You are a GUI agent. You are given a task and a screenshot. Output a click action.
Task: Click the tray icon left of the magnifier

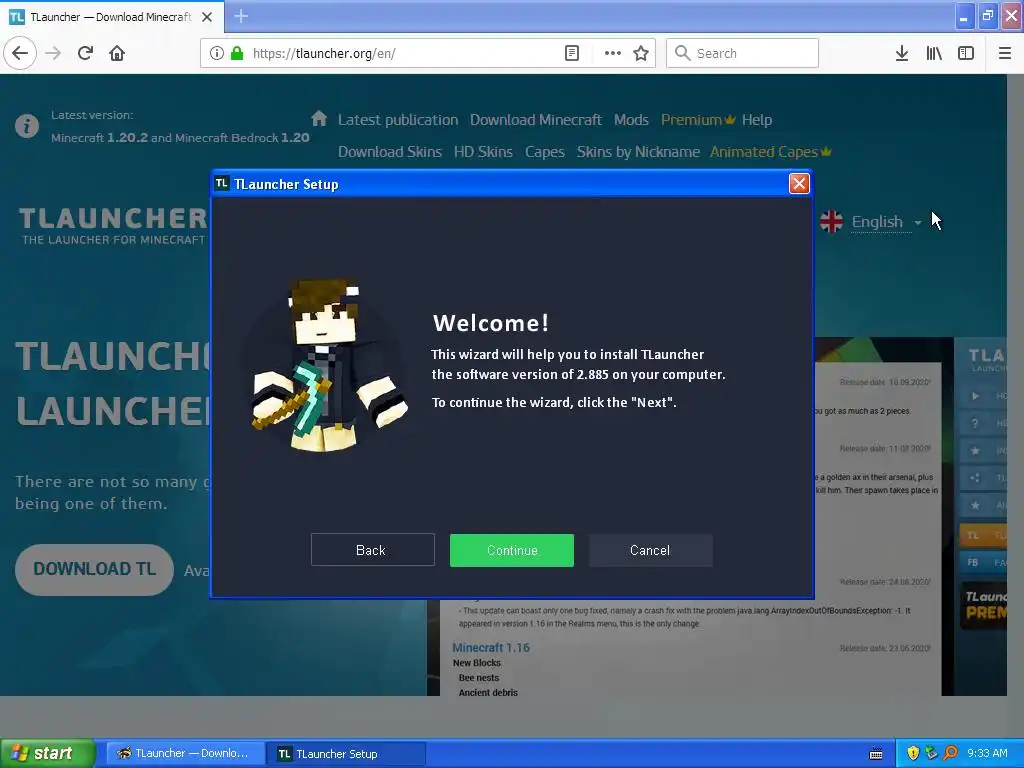(931, 753)
